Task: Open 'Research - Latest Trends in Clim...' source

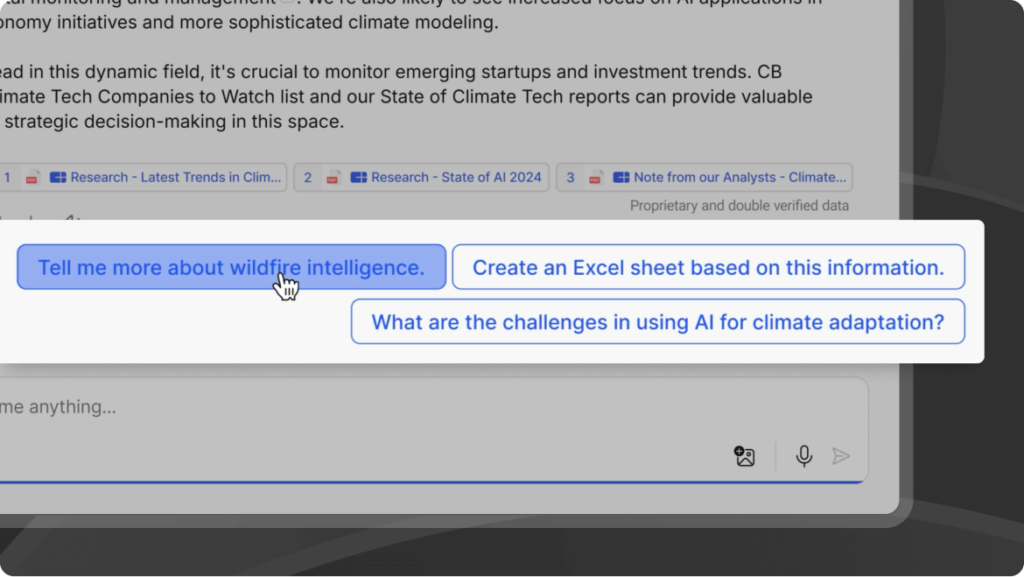Action: pos(175,177)
